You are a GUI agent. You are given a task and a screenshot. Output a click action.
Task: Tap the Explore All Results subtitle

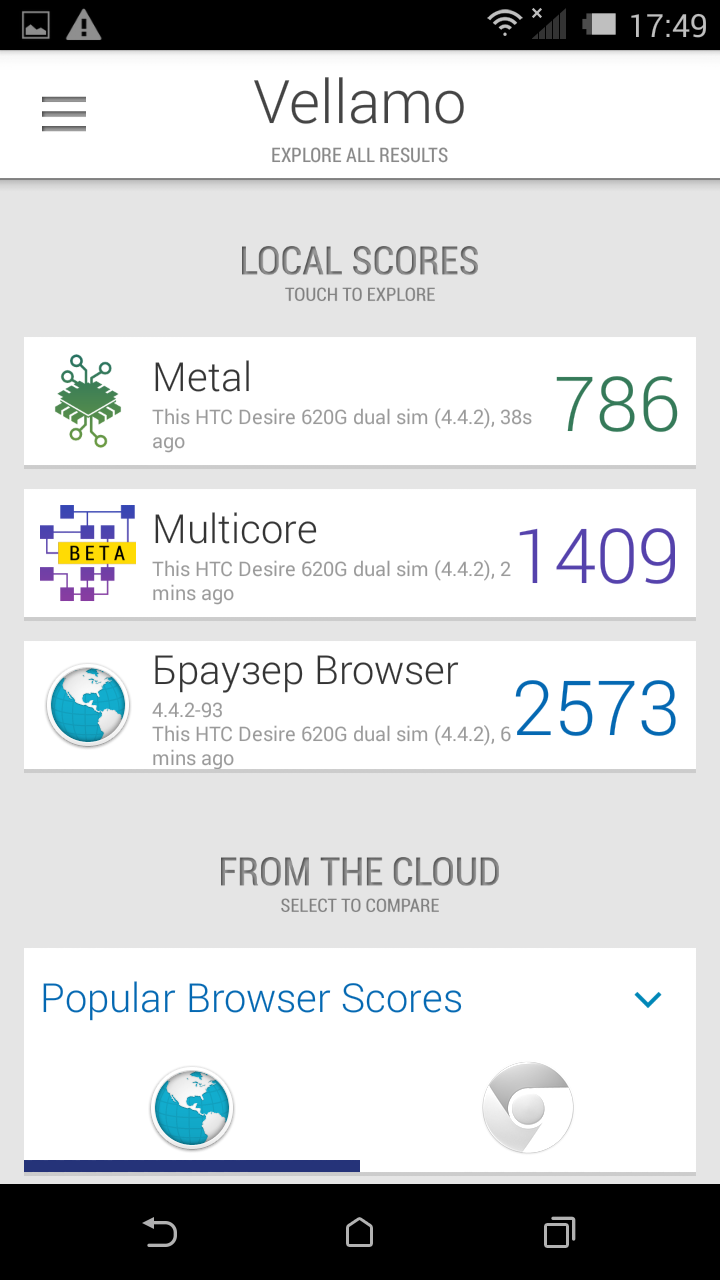coord(360,155)
